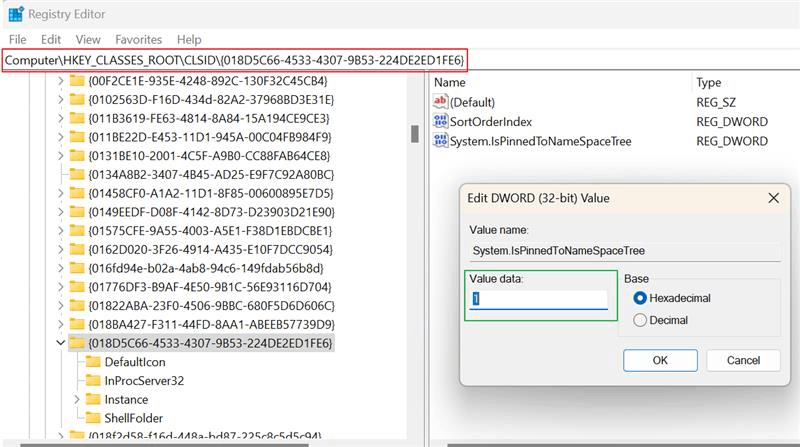
Task: Select the Decimal base option
Action: coord(640,320)
